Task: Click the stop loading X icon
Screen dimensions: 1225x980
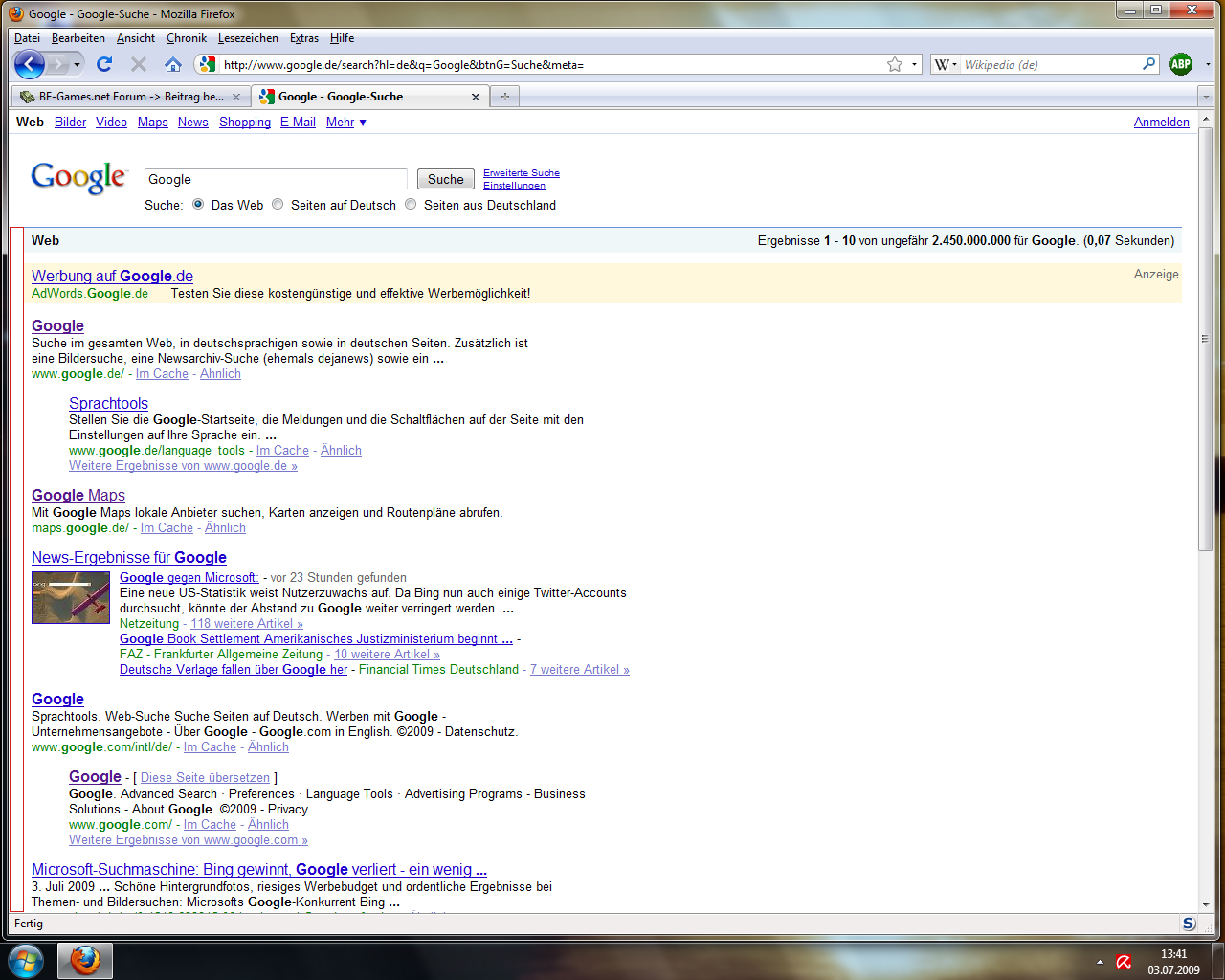Action: tap(139, 64)
